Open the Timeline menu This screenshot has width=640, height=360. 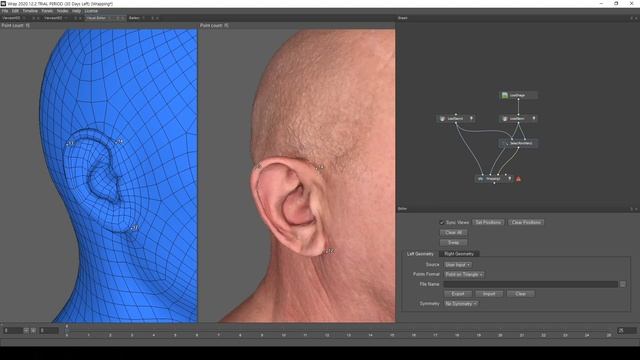pos(30,11)
